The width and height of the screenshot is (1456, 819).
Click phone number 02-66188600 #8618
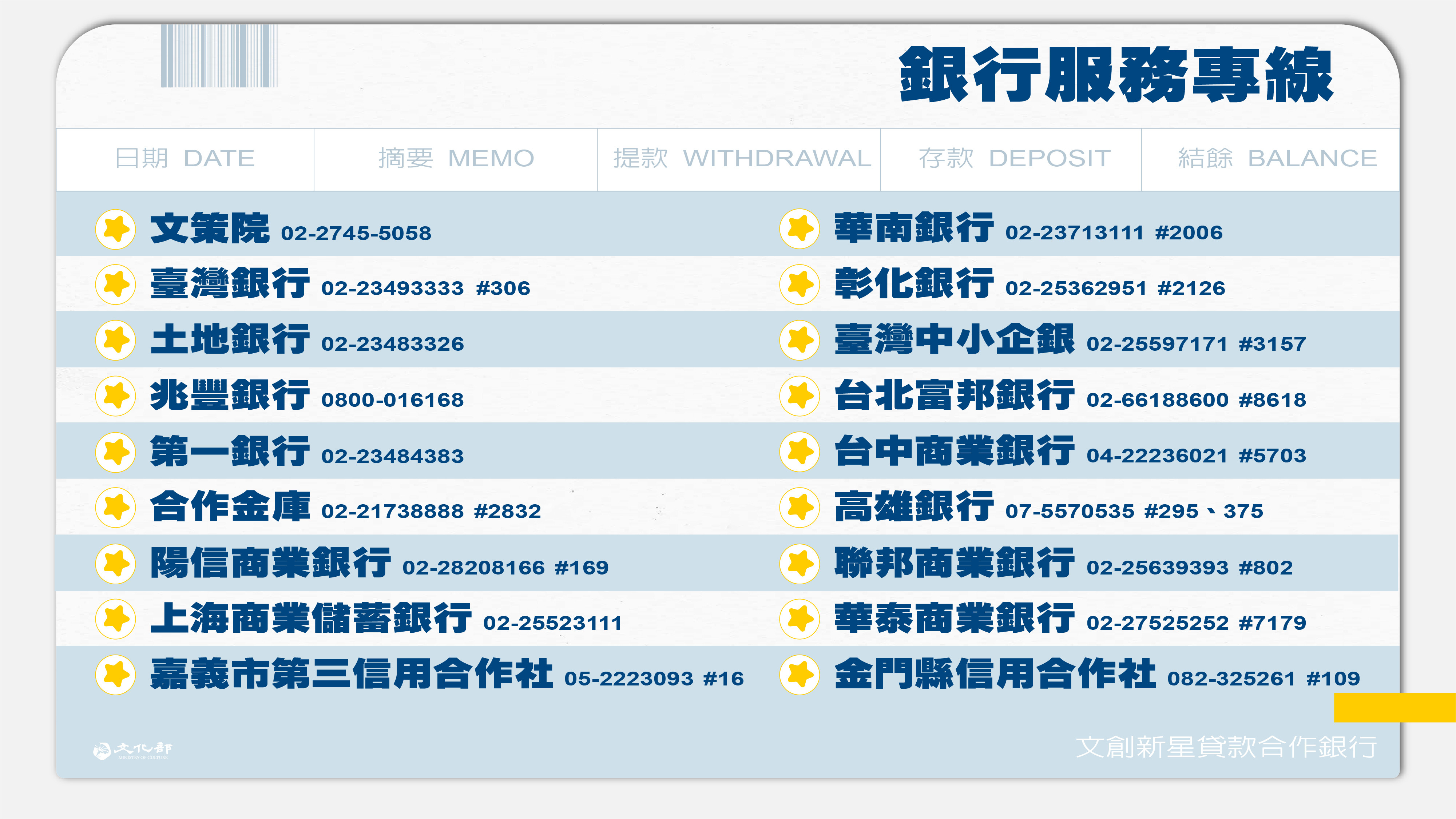point(1197,400)
